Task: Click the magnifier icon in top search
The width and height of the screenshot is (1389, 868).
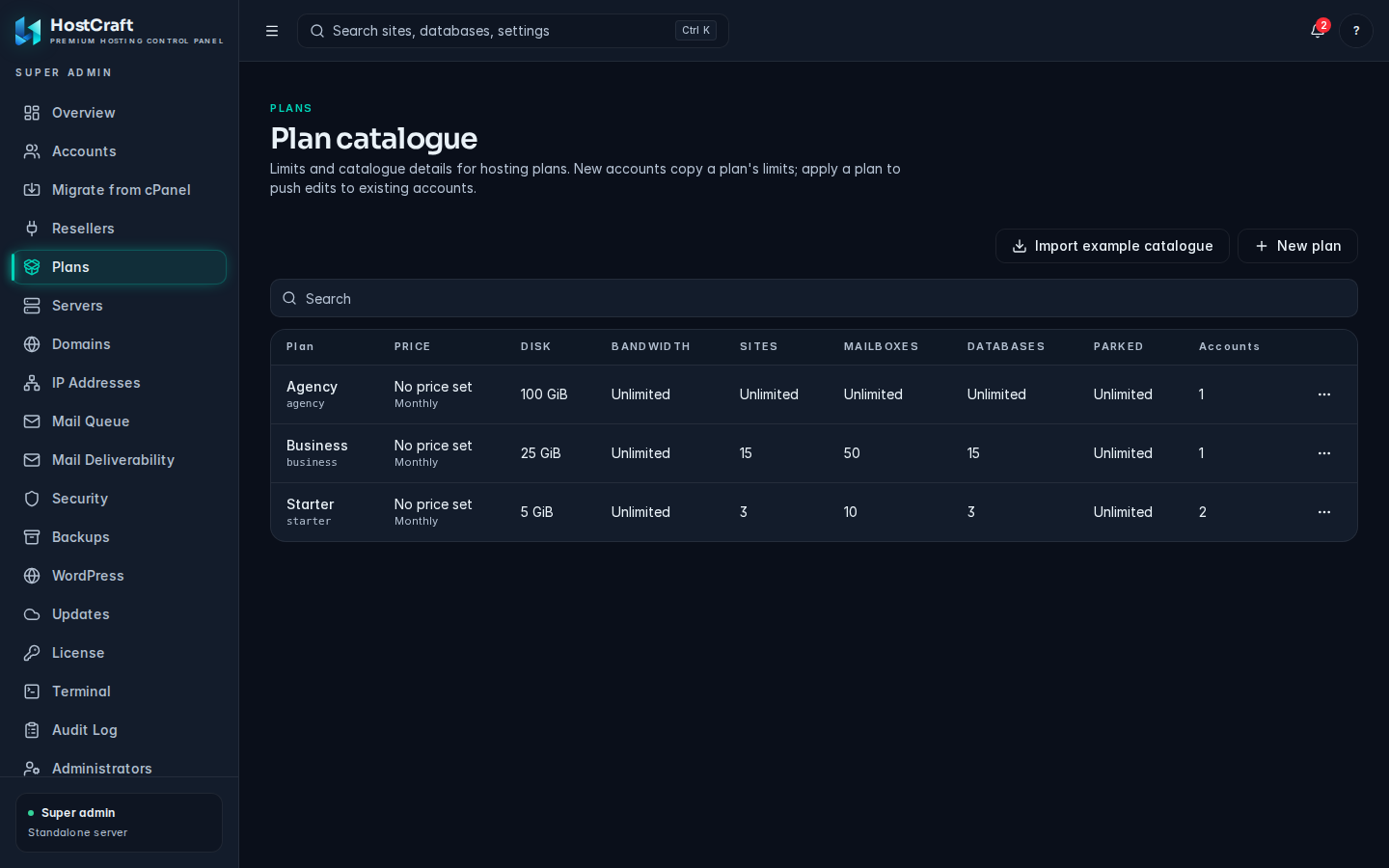Action: coord(316,31)
